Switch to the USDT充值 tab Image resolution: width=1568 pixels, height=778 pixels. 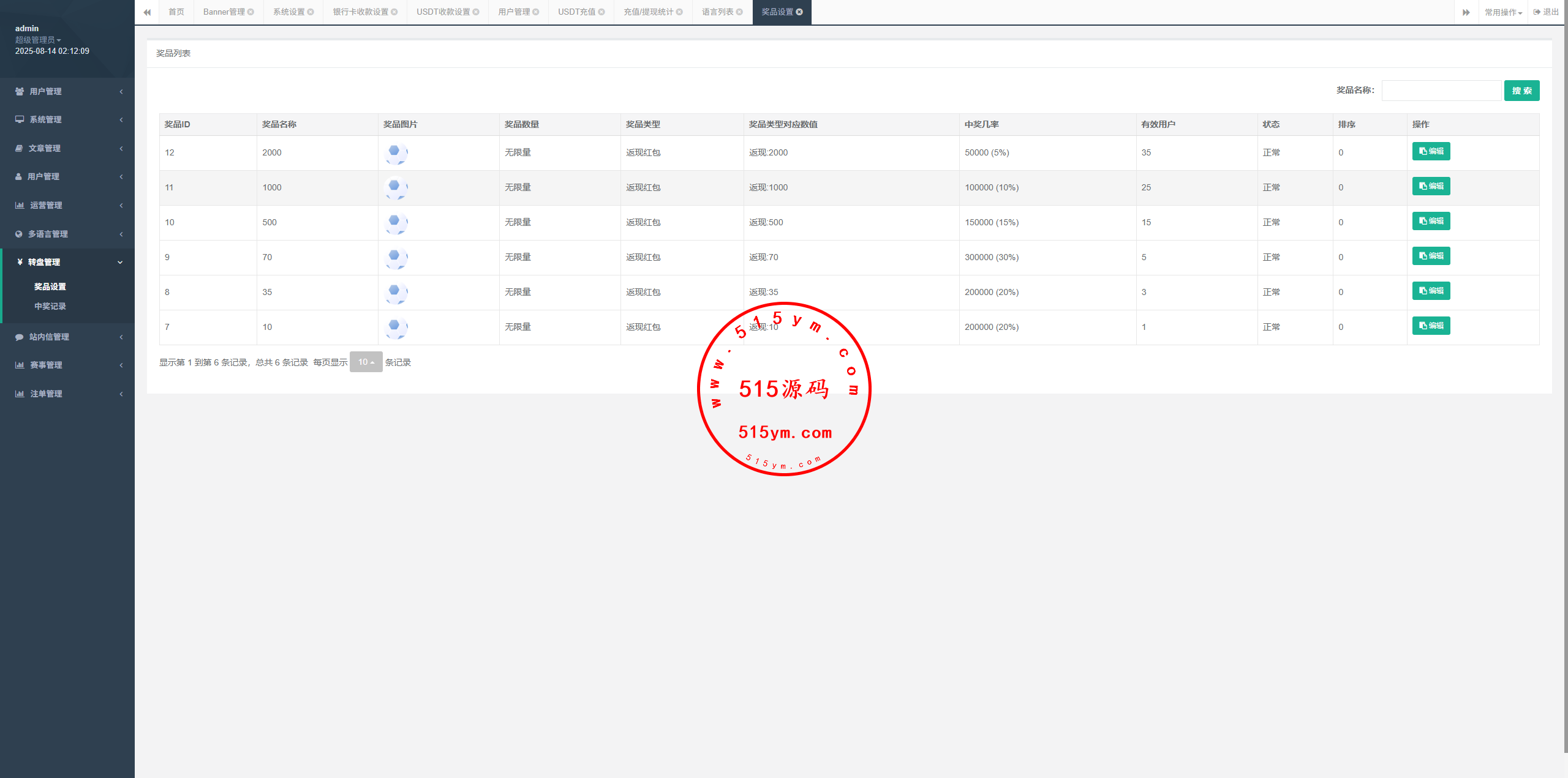pos(576,12)
